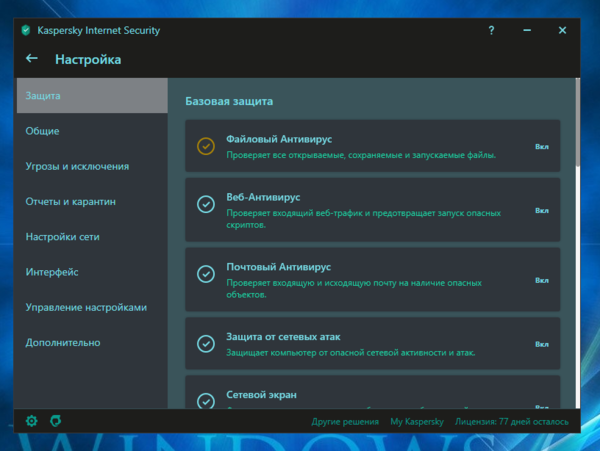Open the help question mark icon

click(x=491, y=31)
